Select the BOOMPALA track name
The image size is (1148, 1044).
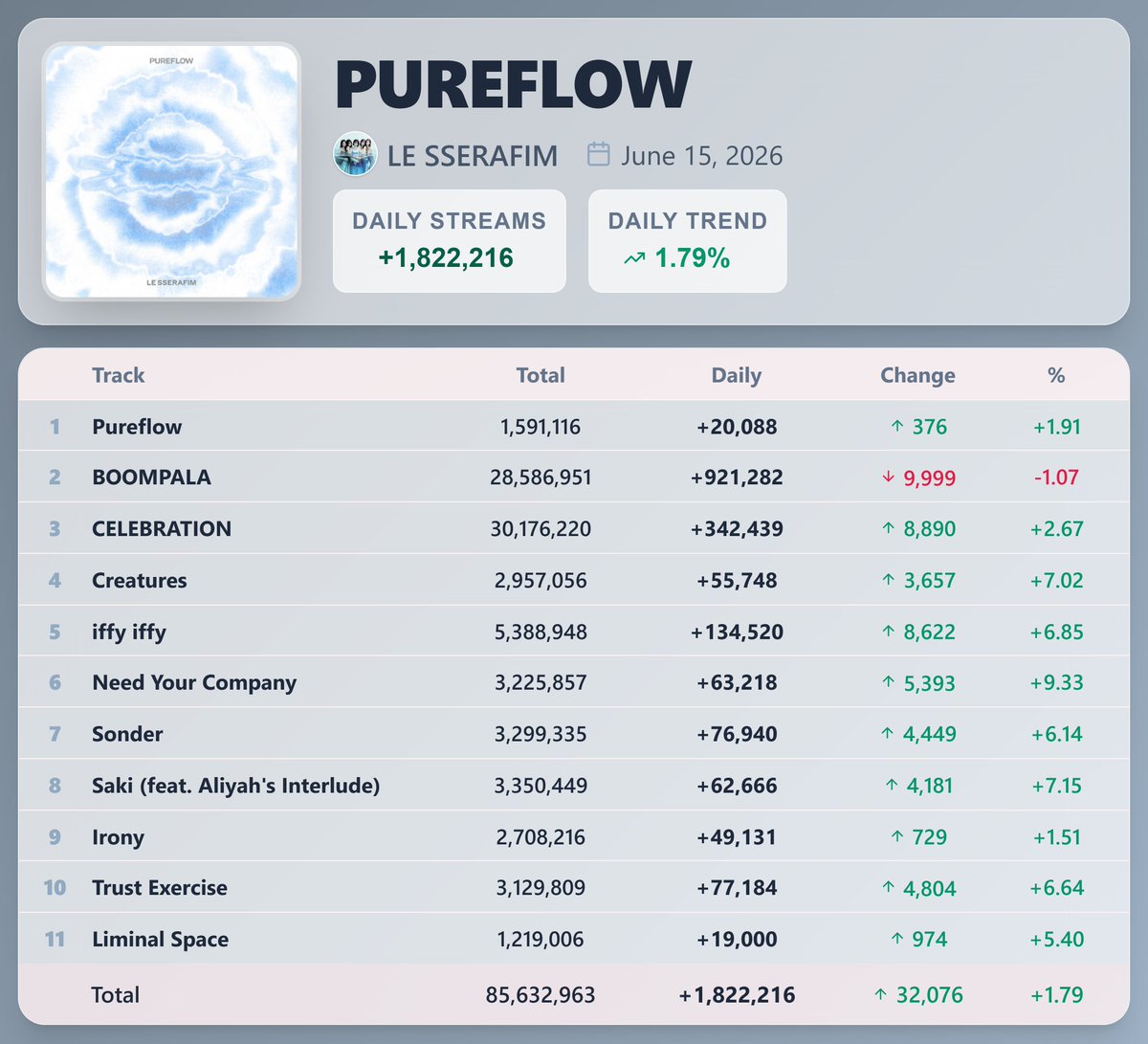(x=151, y=478)
